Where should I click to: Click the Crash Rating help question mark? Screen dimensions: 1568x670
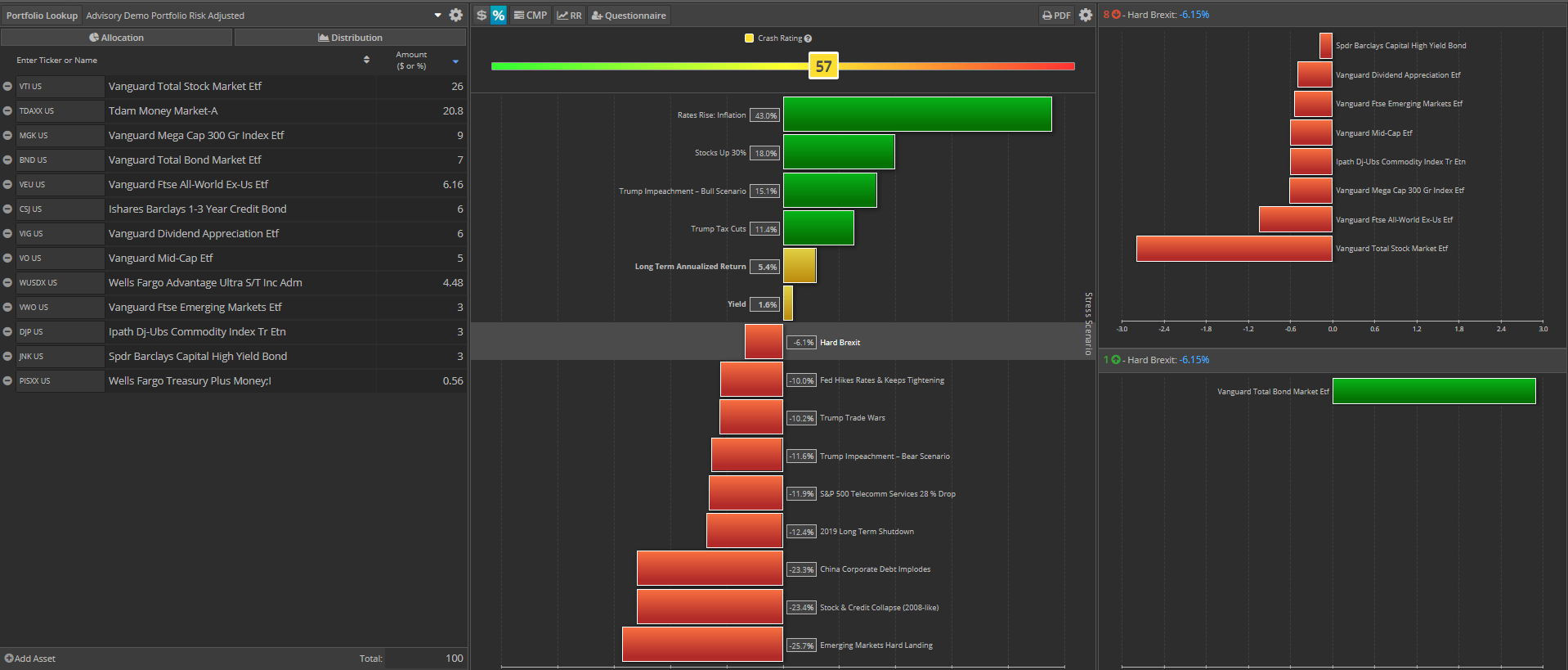point(808,38)
